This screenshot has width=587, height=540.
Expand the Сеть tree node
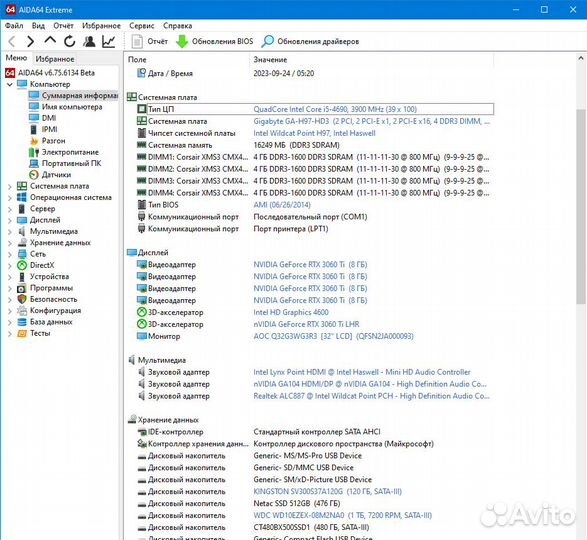tap(10, 254)
